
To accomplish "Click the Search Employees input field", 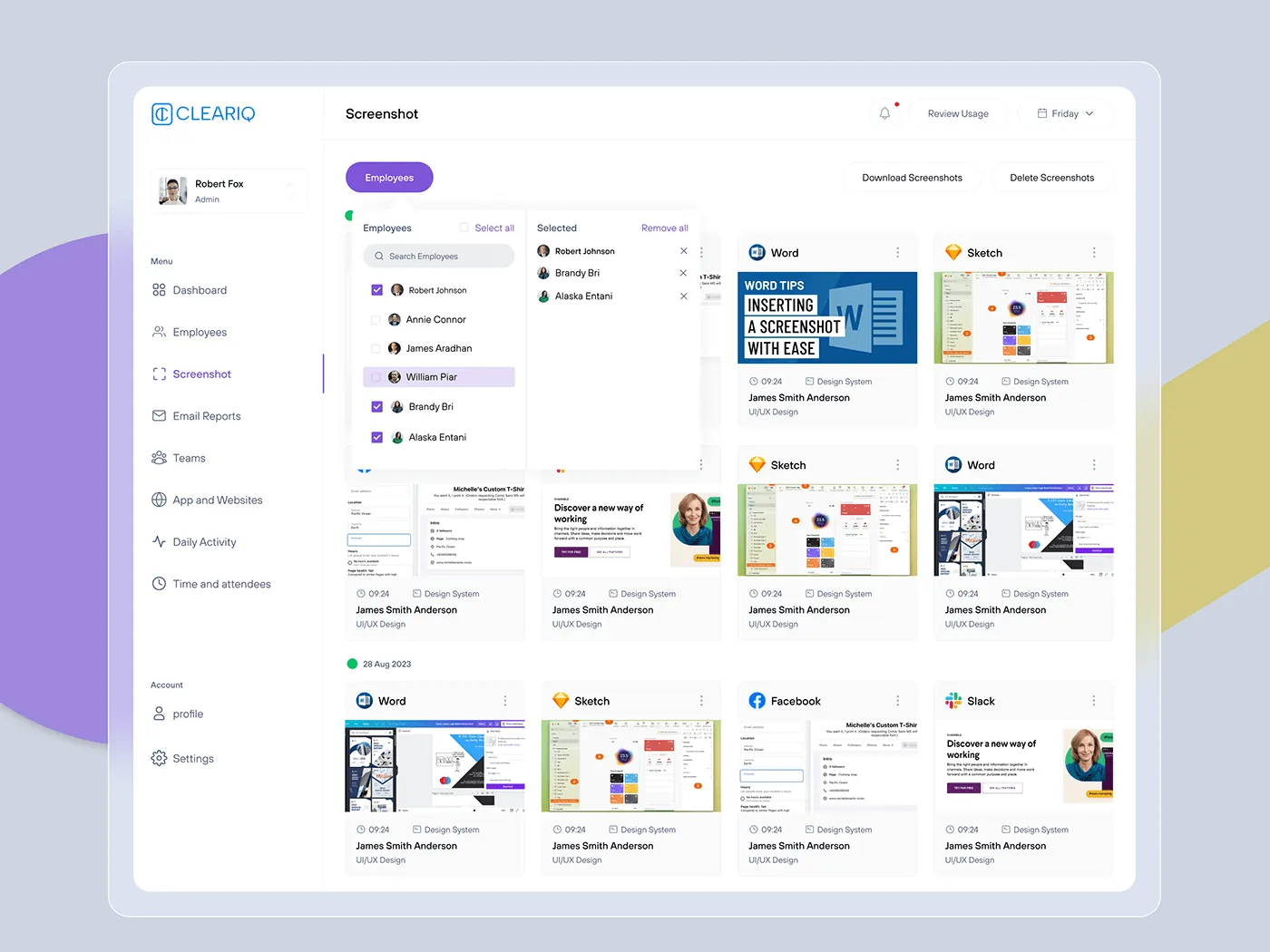I will pos(438,256).
